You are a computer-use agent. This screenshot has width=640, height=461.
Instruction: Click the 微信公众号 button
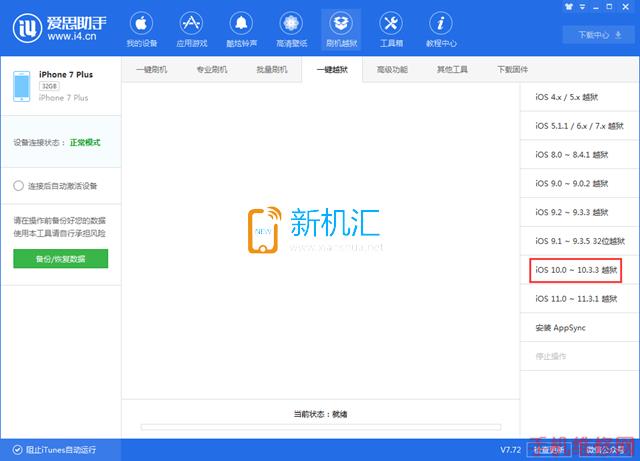click(605, 450)
